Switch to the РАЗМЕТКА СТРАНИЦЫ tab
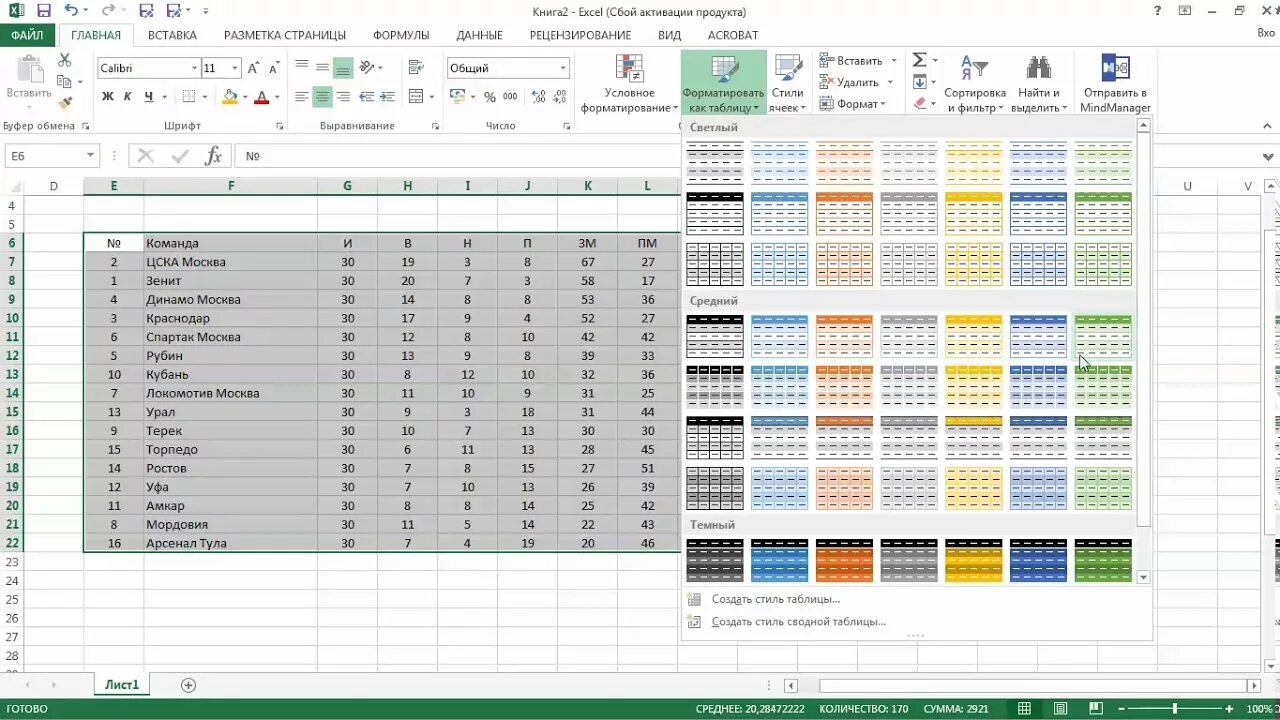 tap(284, 35)
